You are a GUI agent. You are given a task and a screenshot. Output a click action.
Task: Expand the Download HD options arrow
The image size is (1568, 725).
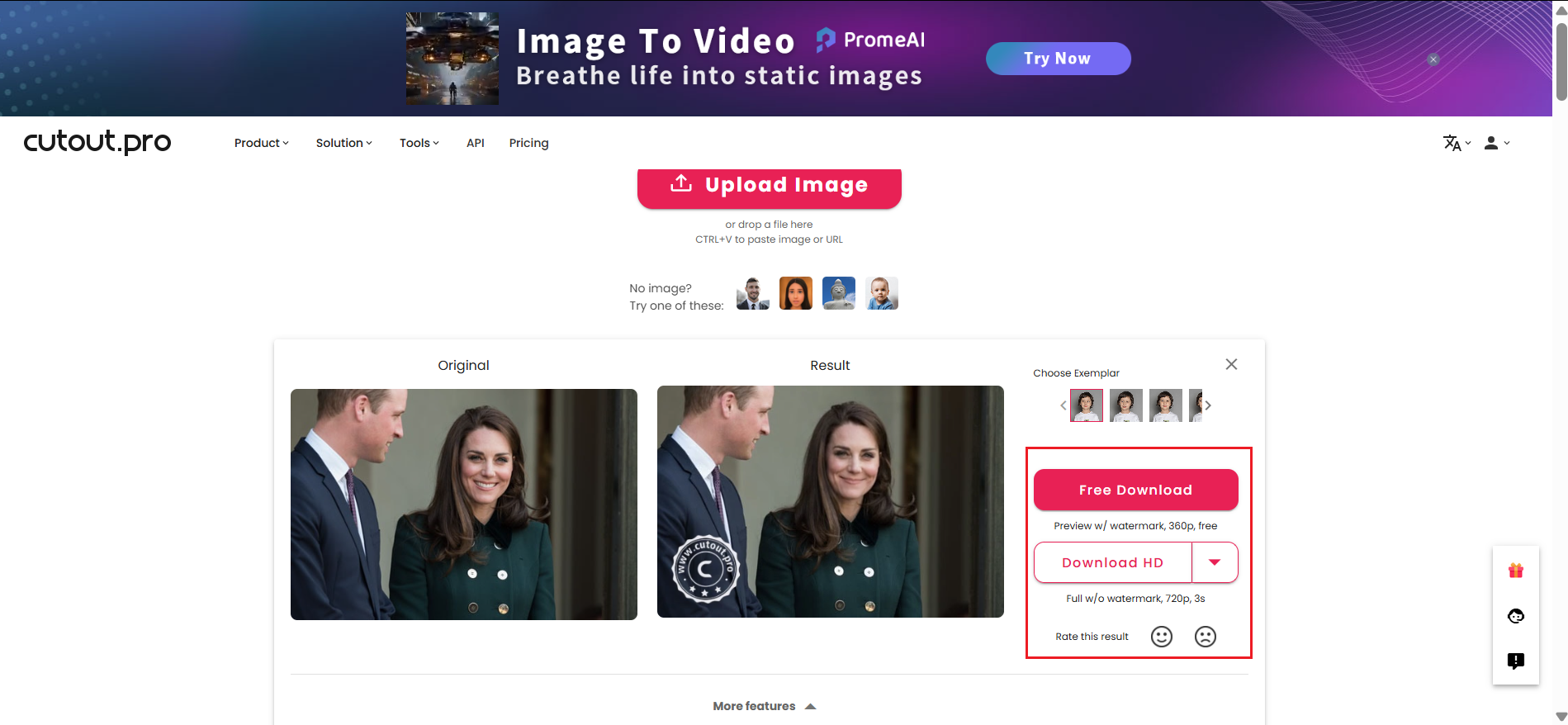pos(1215,562)
